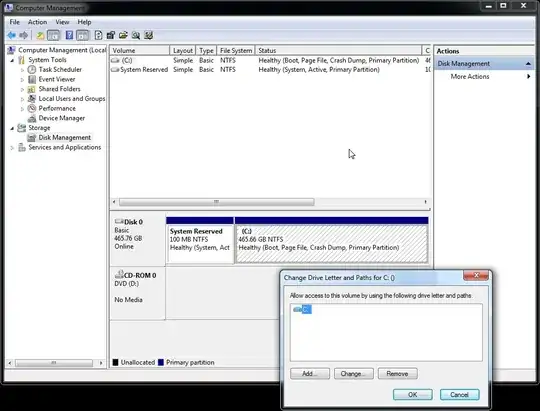Click the Computer Management root icon
The width and height of the screenshot is (540, 411).
pos(11,50)
